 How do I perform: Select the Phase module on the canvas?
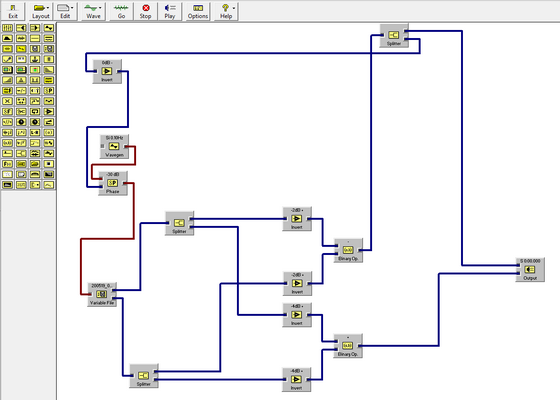point(113,183)
